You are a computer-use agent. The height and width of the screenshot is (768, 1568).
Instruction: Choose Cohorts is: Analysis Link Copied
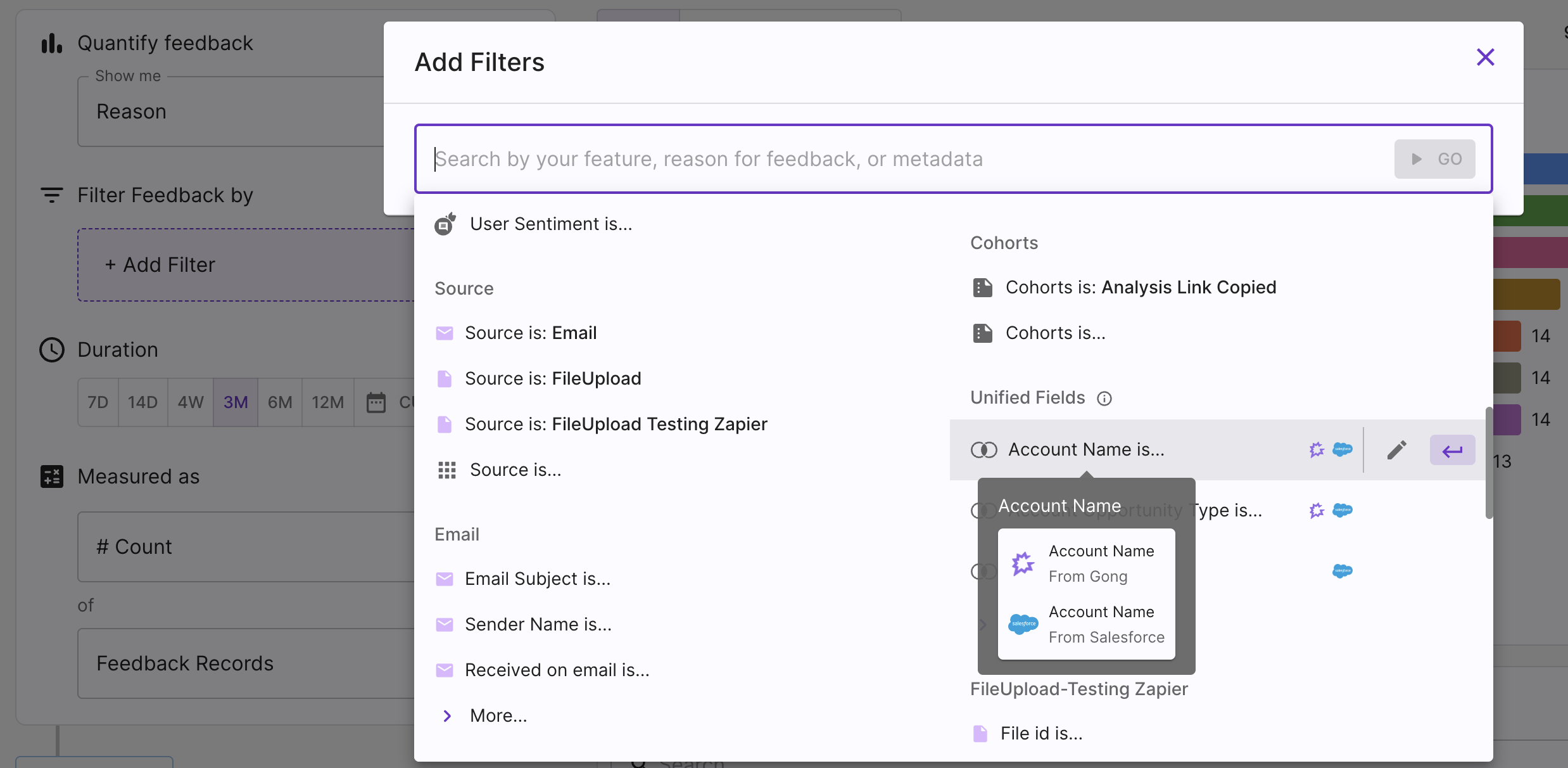click(x=1140, y=287)
